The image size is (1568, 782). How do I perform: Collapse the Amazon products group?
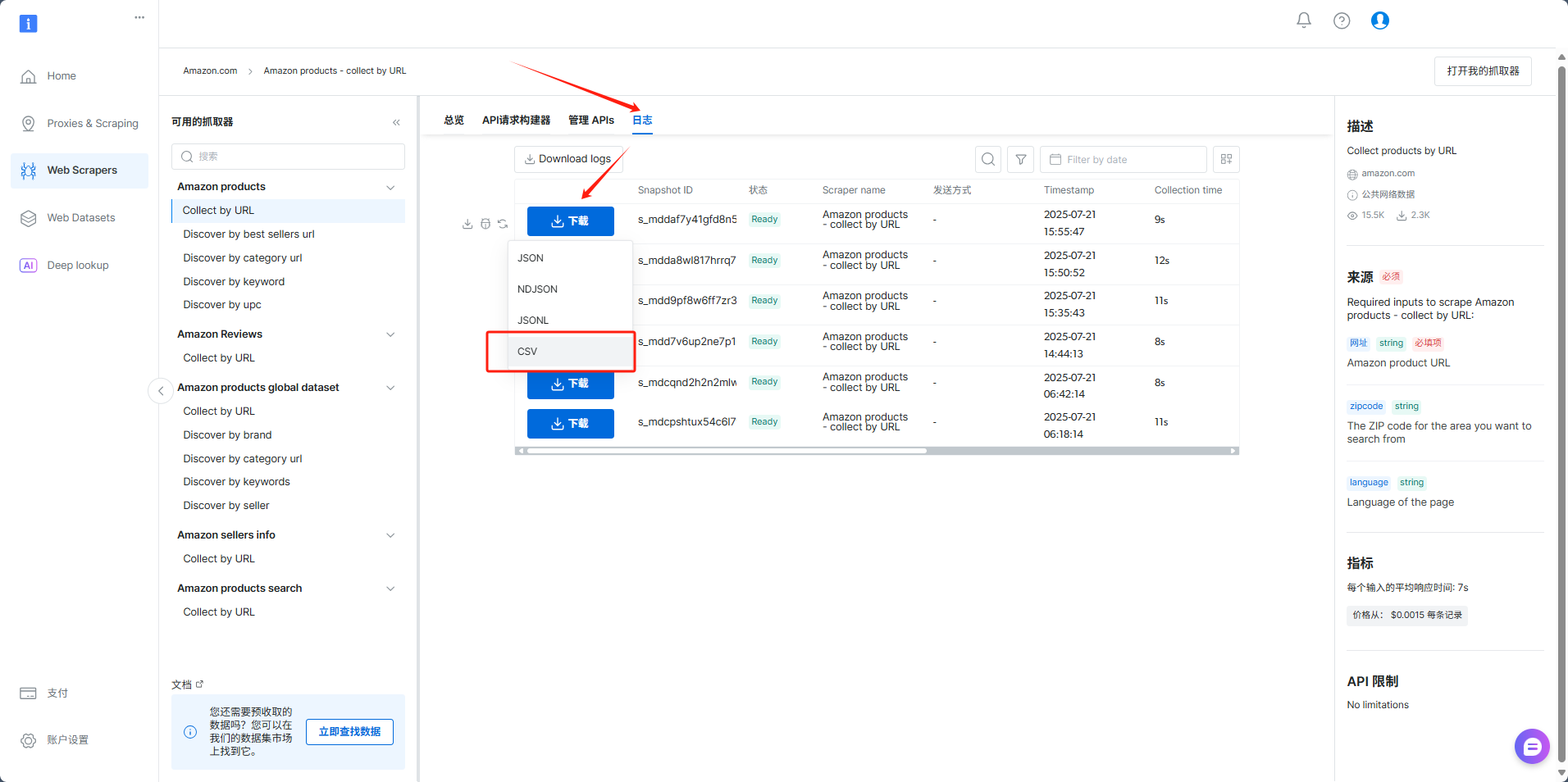pyautogui.click(x=390, y=188)
